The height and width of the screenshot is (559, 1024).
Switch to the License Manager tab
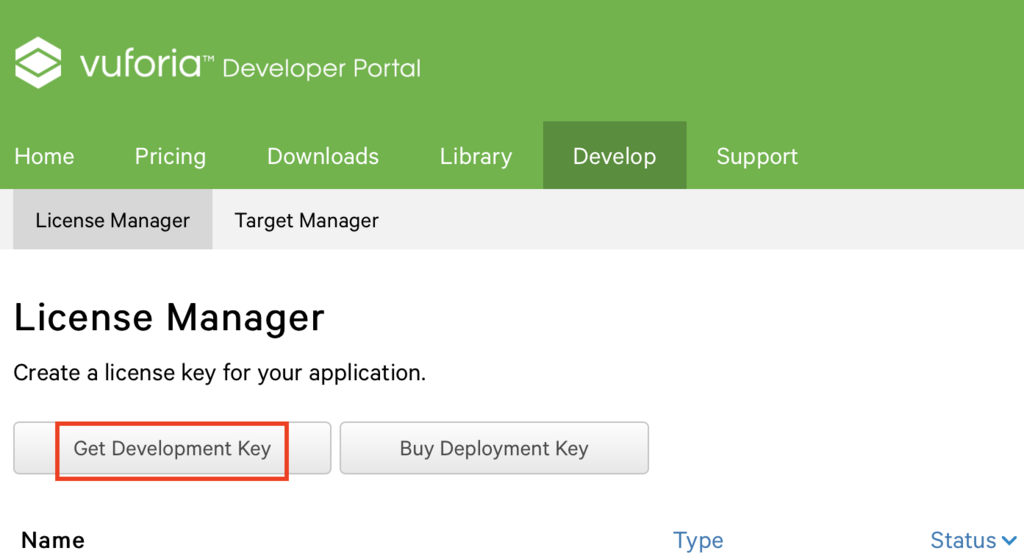coord(112,219)
